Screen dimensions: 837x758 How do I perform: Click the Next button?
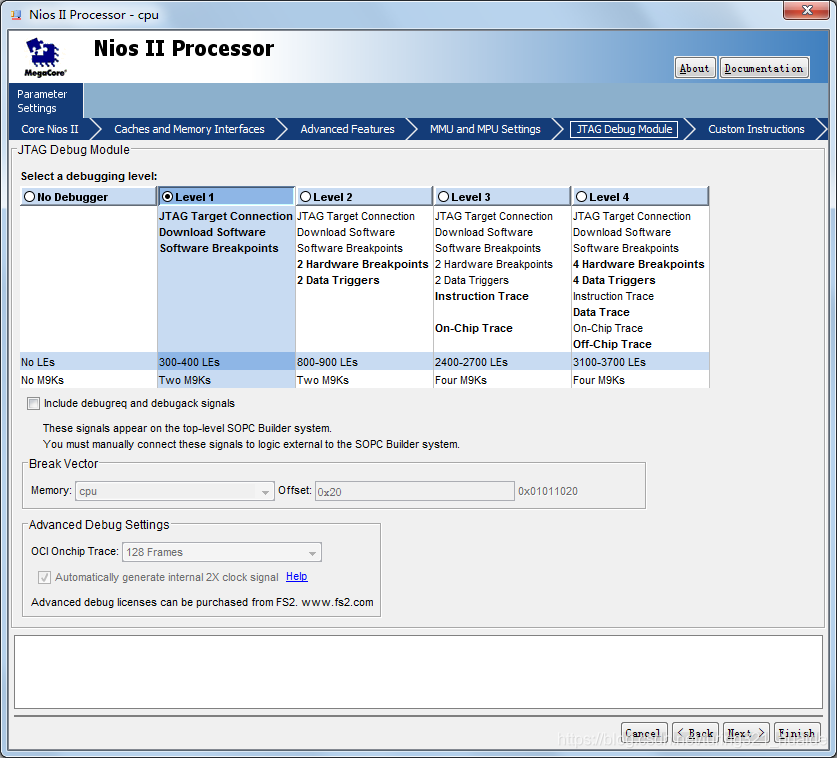746,733
